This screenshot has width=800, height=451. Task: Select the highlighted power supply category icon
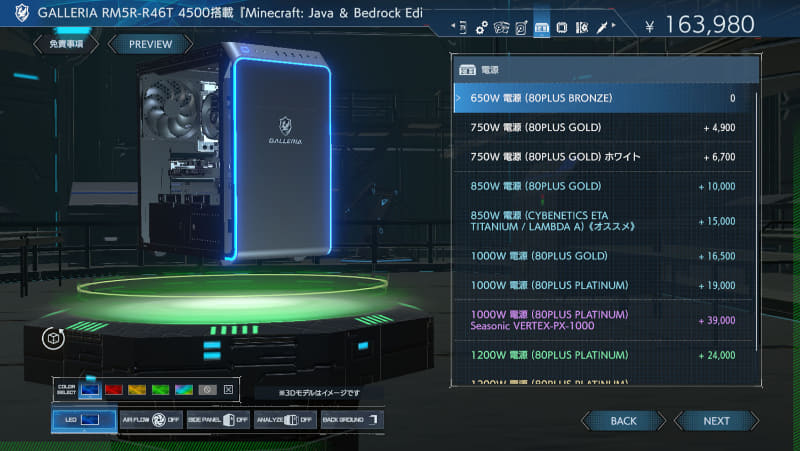541,28
